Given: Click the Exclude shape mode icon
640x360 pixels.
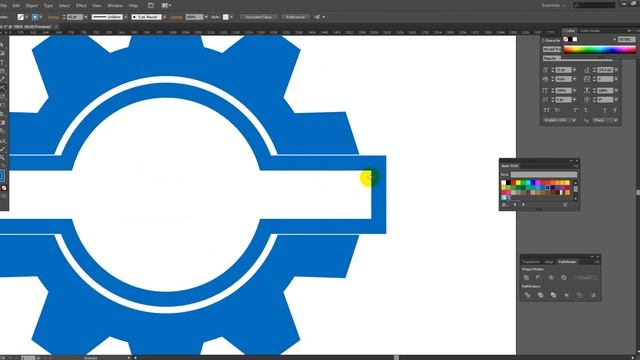Looking at the screenshot, I should (x=564, y=278).
